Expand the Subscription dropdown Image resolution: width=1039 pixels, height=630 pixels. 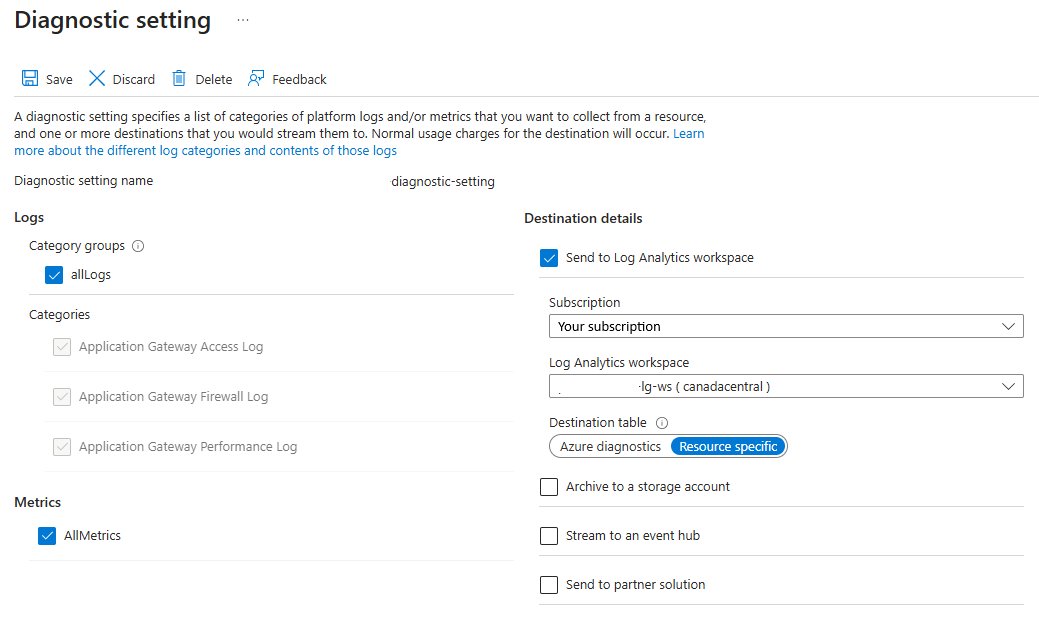click(x=785, y=327)
